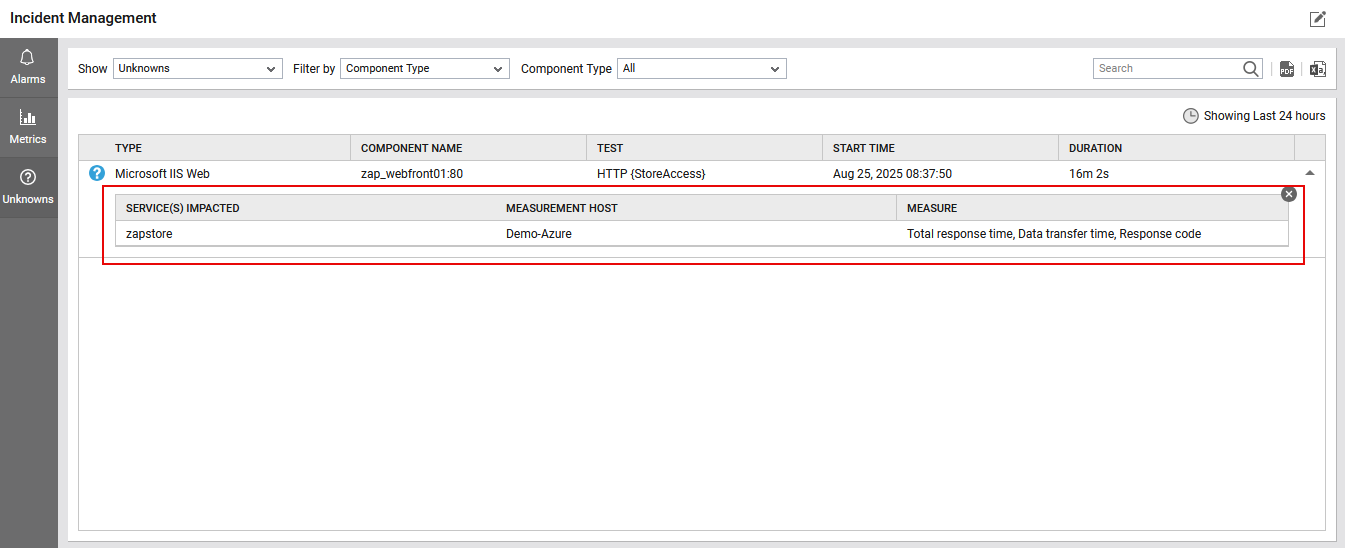Click the DURATION column header

pyautogui.click(x=1095, y=148)
